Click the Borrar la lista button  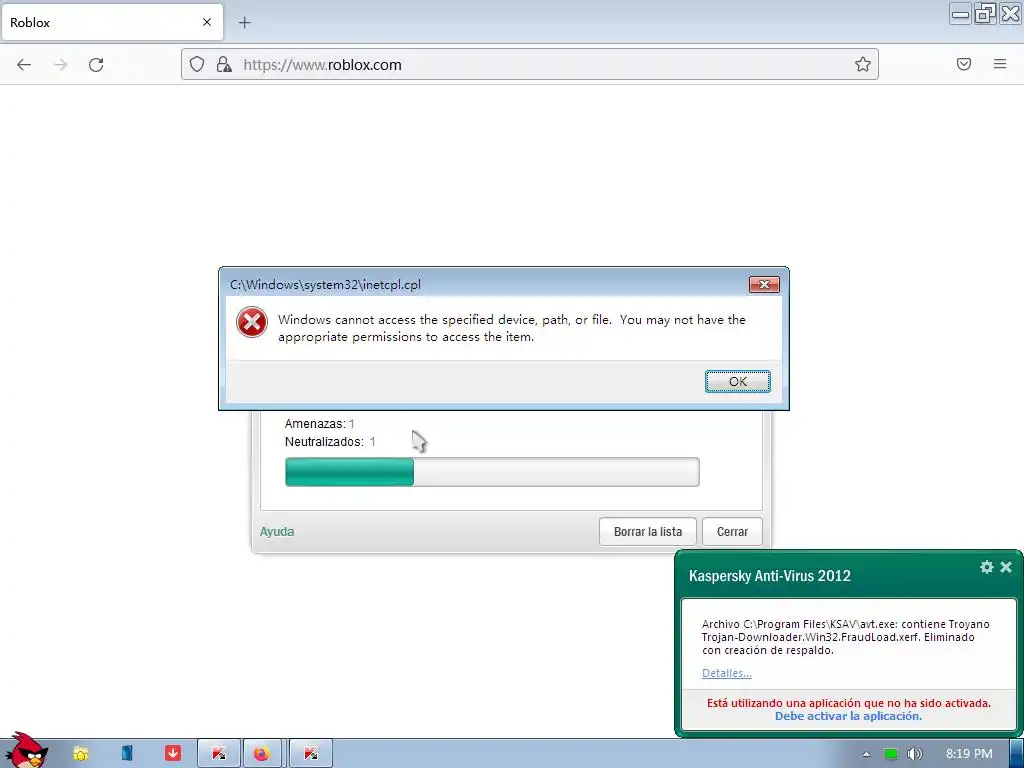[x=648, y=532]
